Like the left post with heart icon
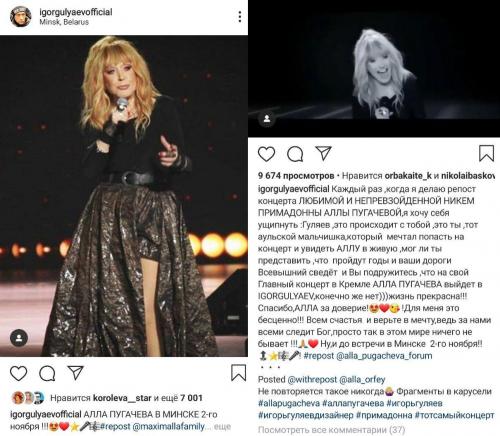 [x=18, y=373]
